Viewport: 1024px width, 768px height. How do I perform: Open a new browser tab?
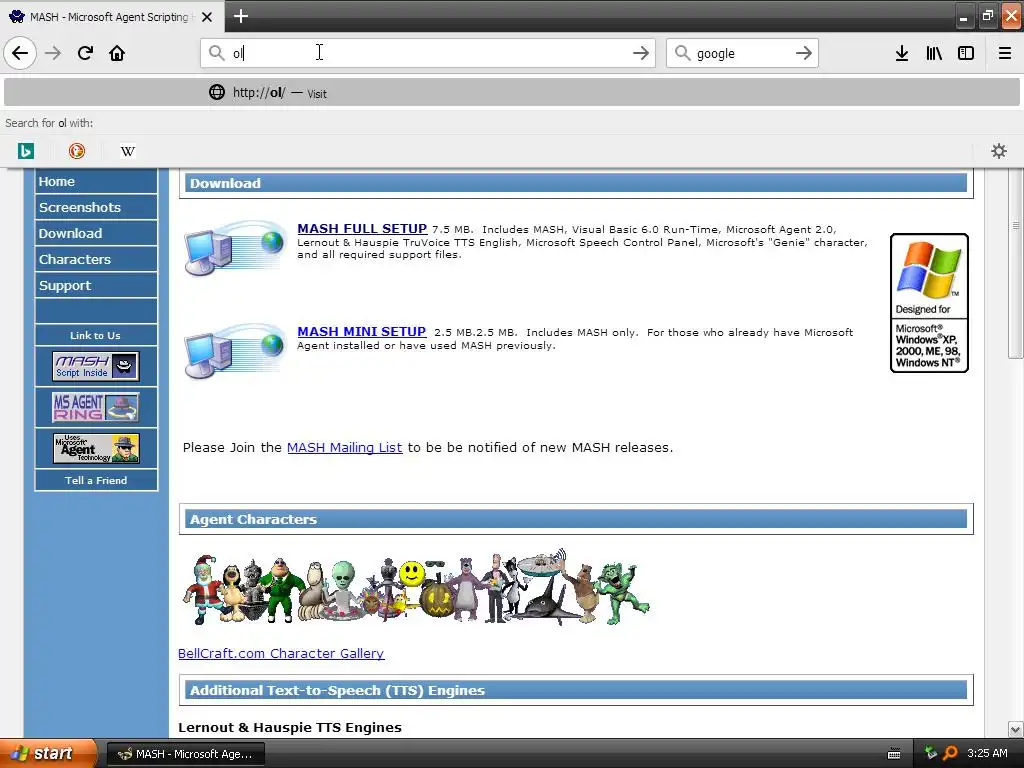240,16
